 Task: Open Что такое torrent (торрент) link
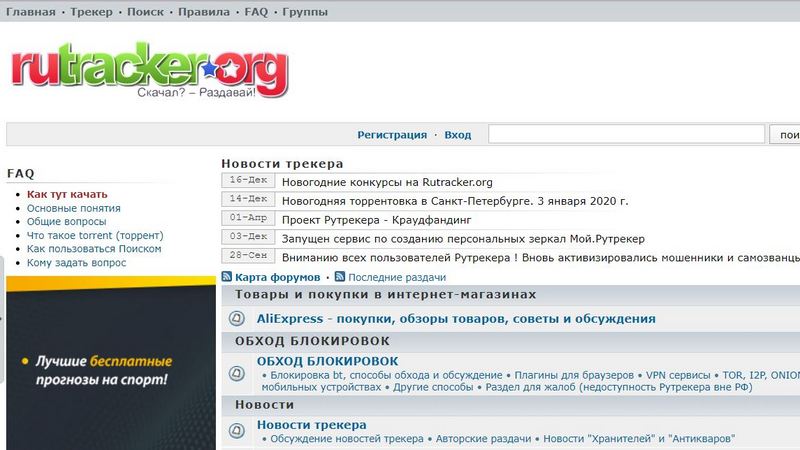tap(95, 235)
